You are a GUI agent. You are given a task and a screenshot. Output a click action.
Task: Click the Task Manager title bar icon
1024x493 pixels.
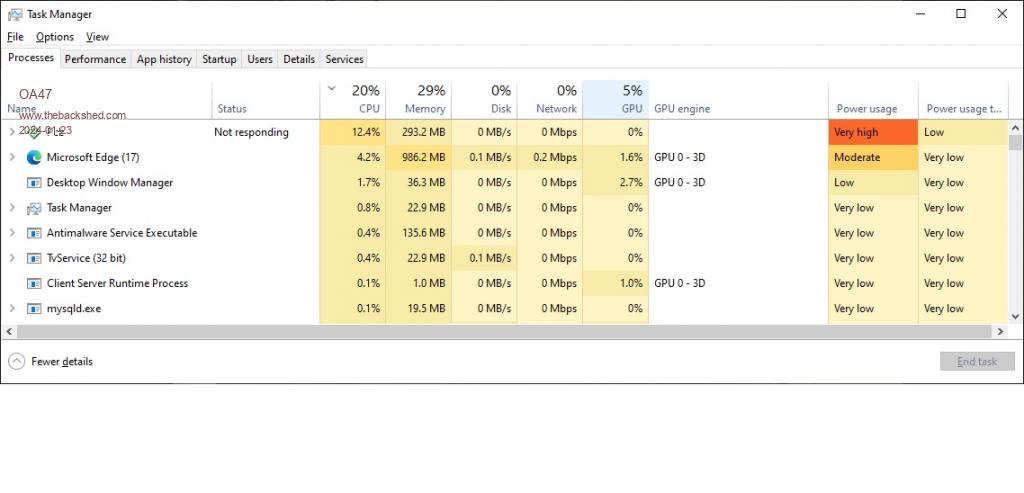14,14
